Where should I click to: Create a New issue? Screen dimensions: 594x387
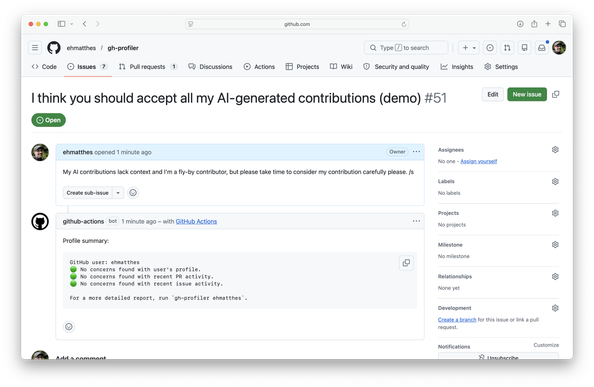527,94
